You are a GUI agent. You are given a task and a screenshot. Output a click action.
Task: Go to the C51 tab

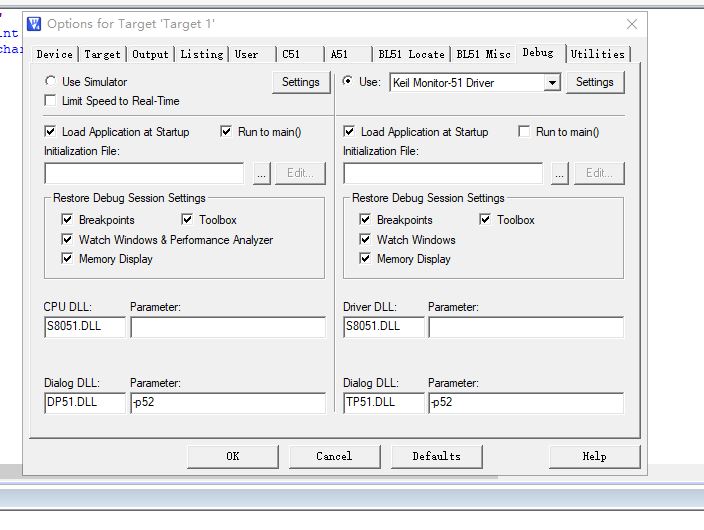tap(300, 54)
